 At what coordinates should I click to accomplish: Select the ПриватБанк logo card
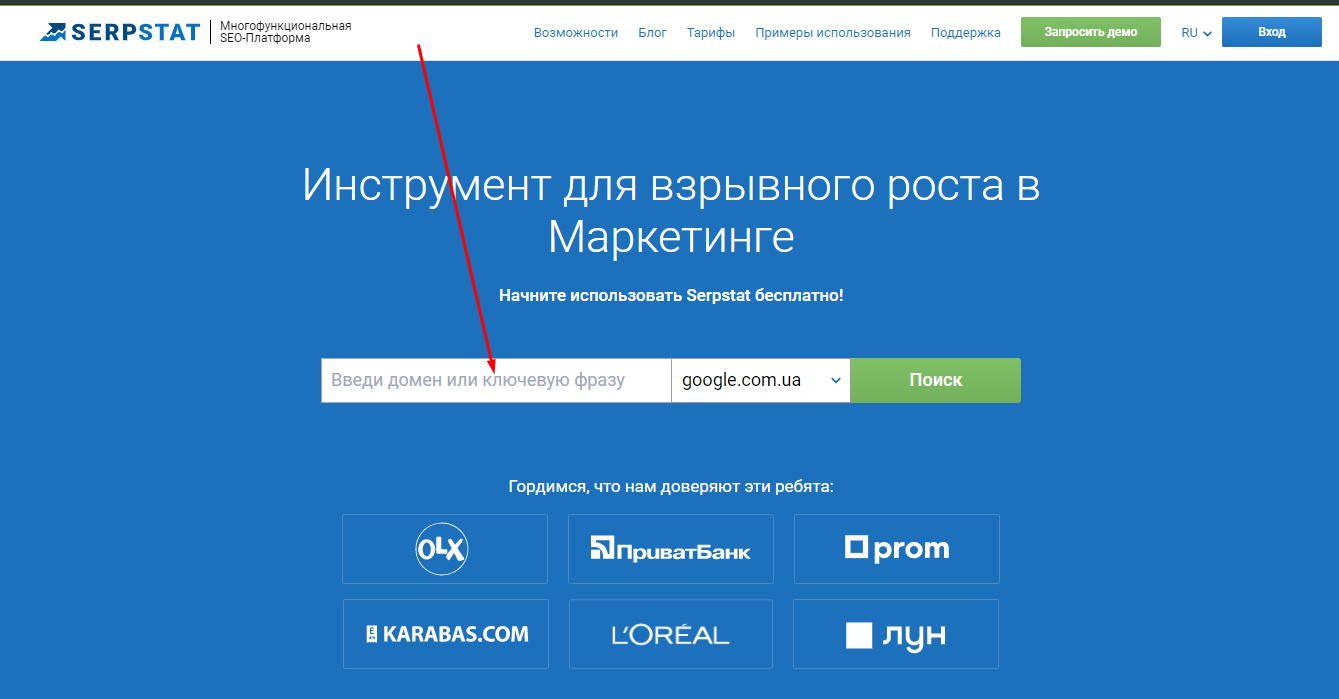pos(671,549)
